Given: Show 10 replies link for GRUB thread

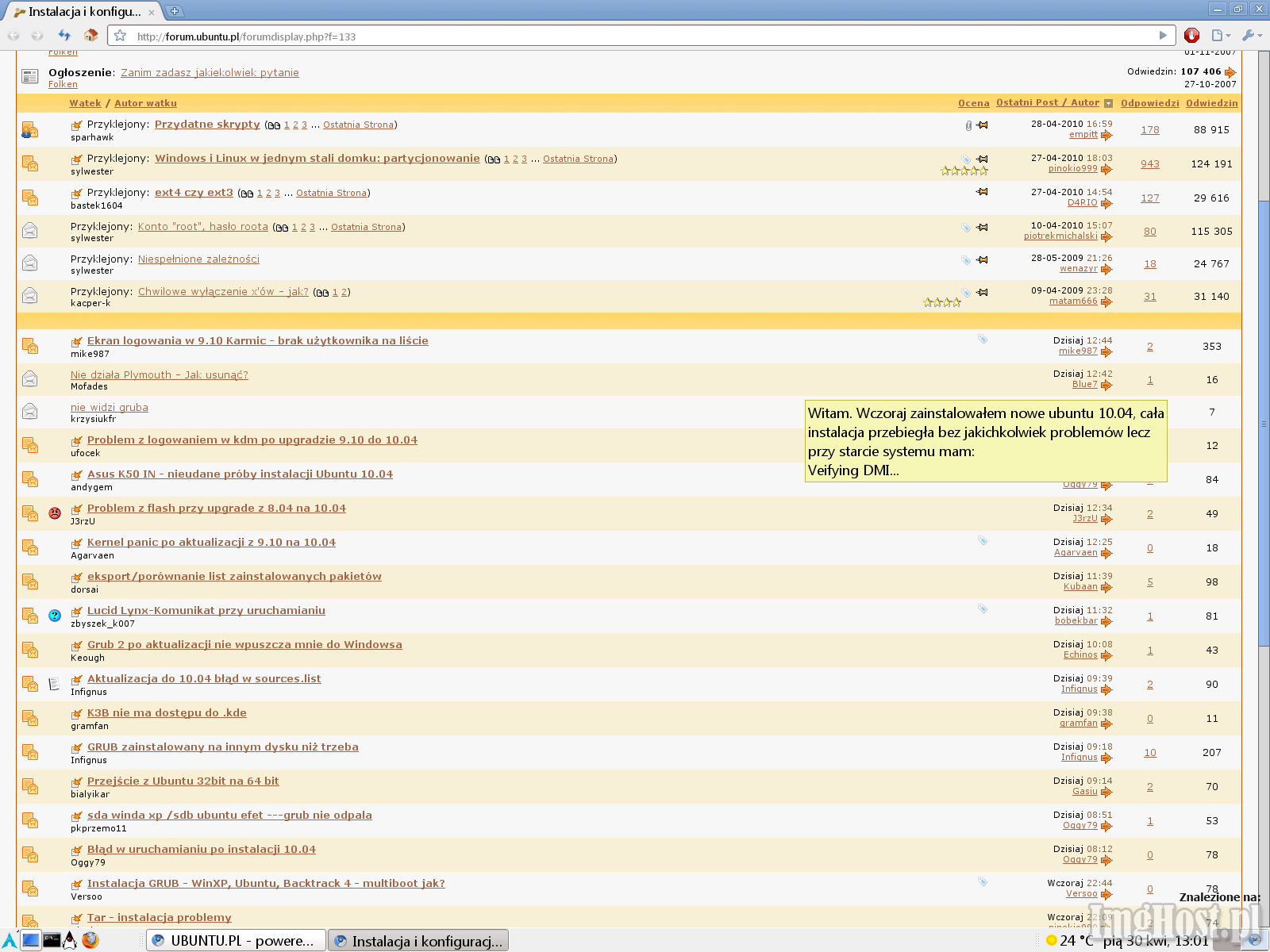Looking at the screenshot, I should [1150, 753].
